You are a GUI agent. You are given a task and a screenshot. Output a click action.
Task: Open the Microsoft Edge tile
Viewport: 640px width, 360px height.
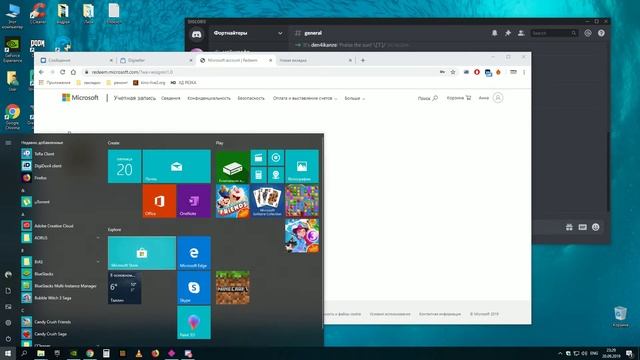tap(194, 253)
